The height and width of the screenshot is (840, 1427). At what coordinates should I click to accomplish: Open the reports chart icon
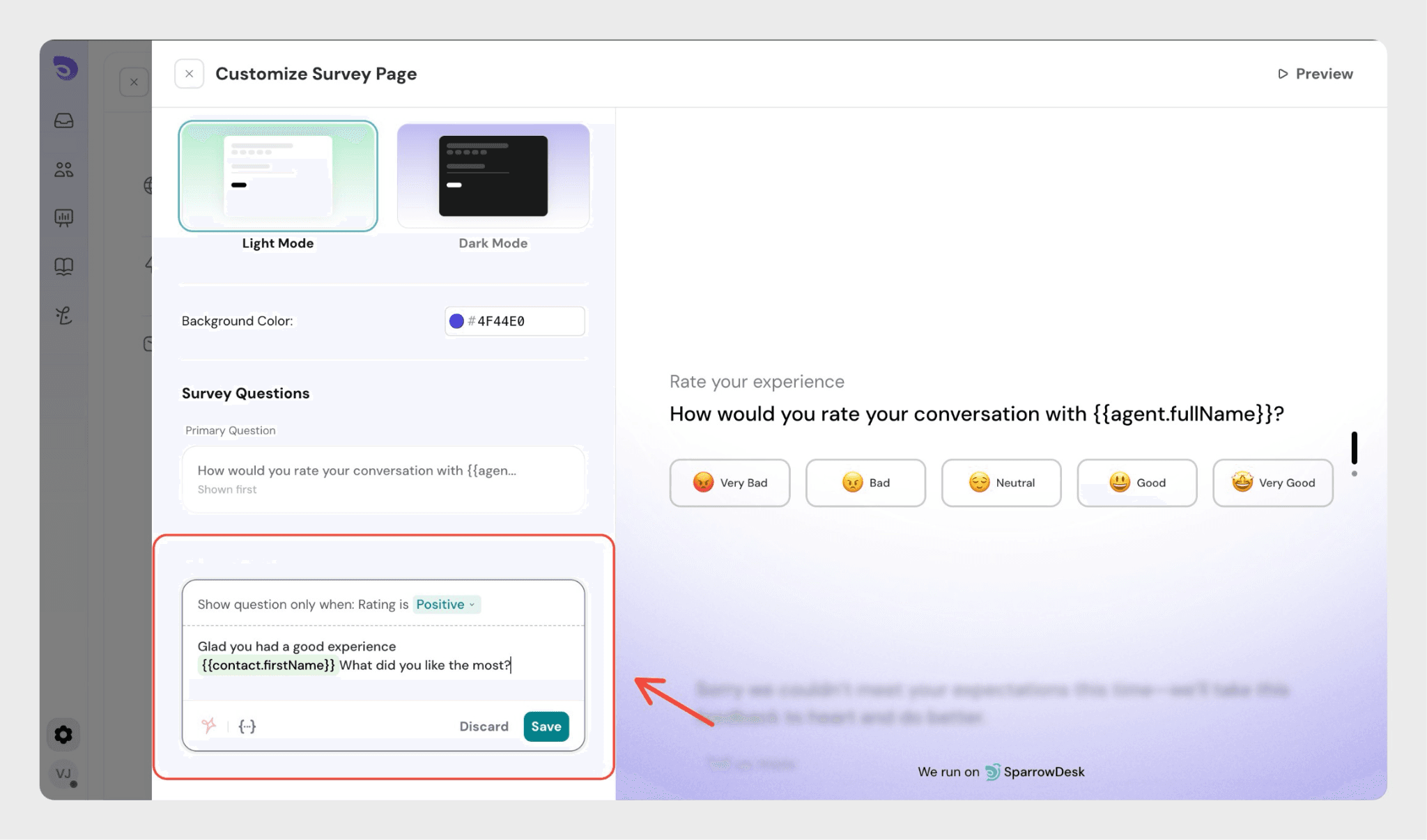pyautogui.click(x=64, y=218)
